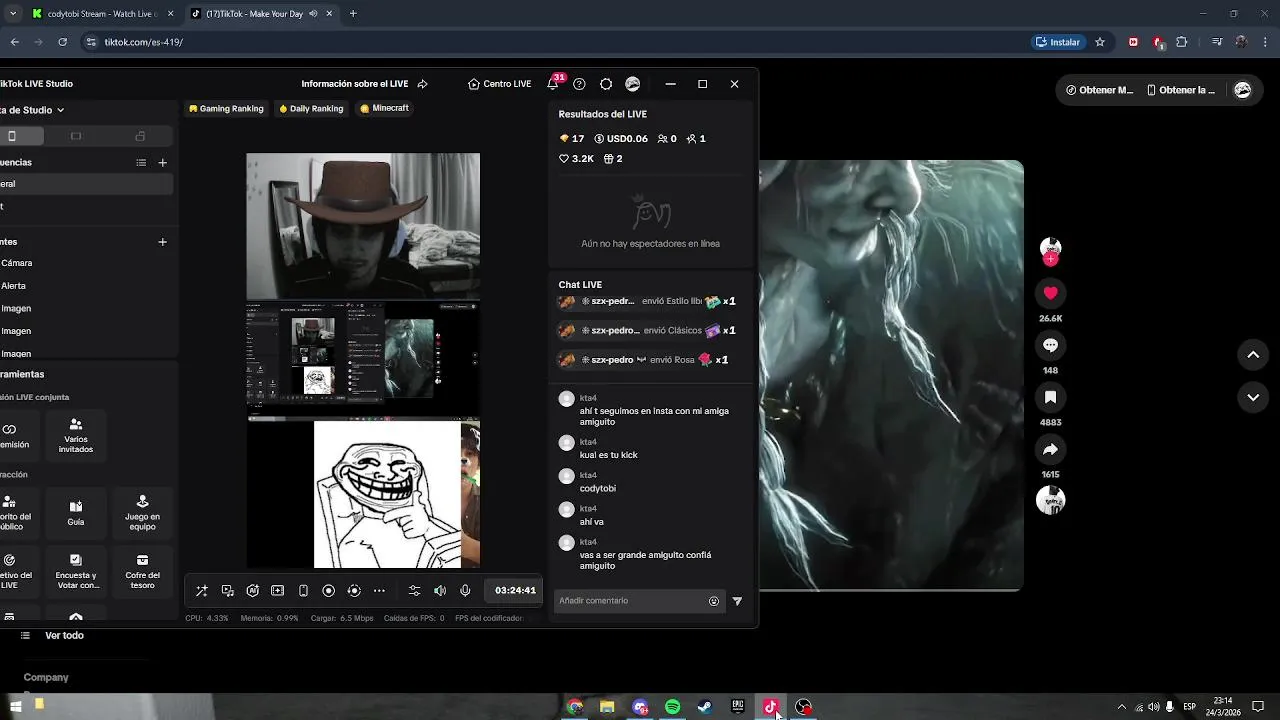Switch to dual layout mode

140,136
